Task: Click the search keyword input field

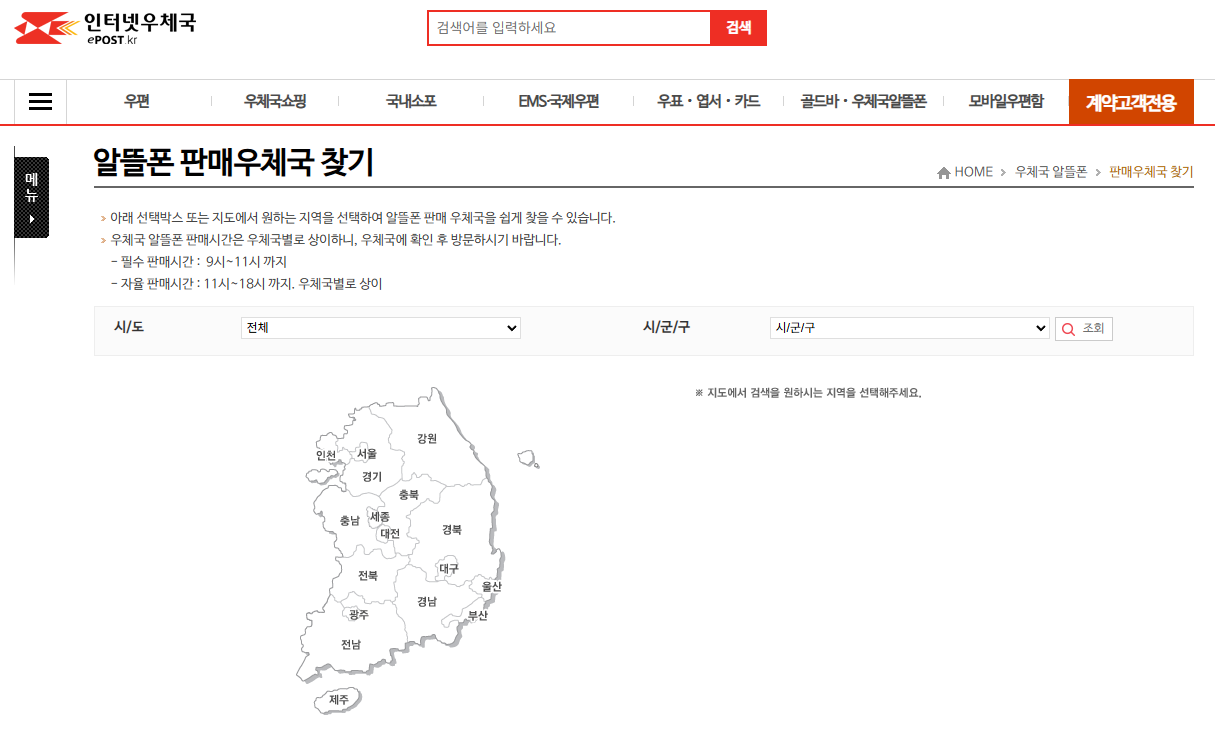Action: click(570, 27)
